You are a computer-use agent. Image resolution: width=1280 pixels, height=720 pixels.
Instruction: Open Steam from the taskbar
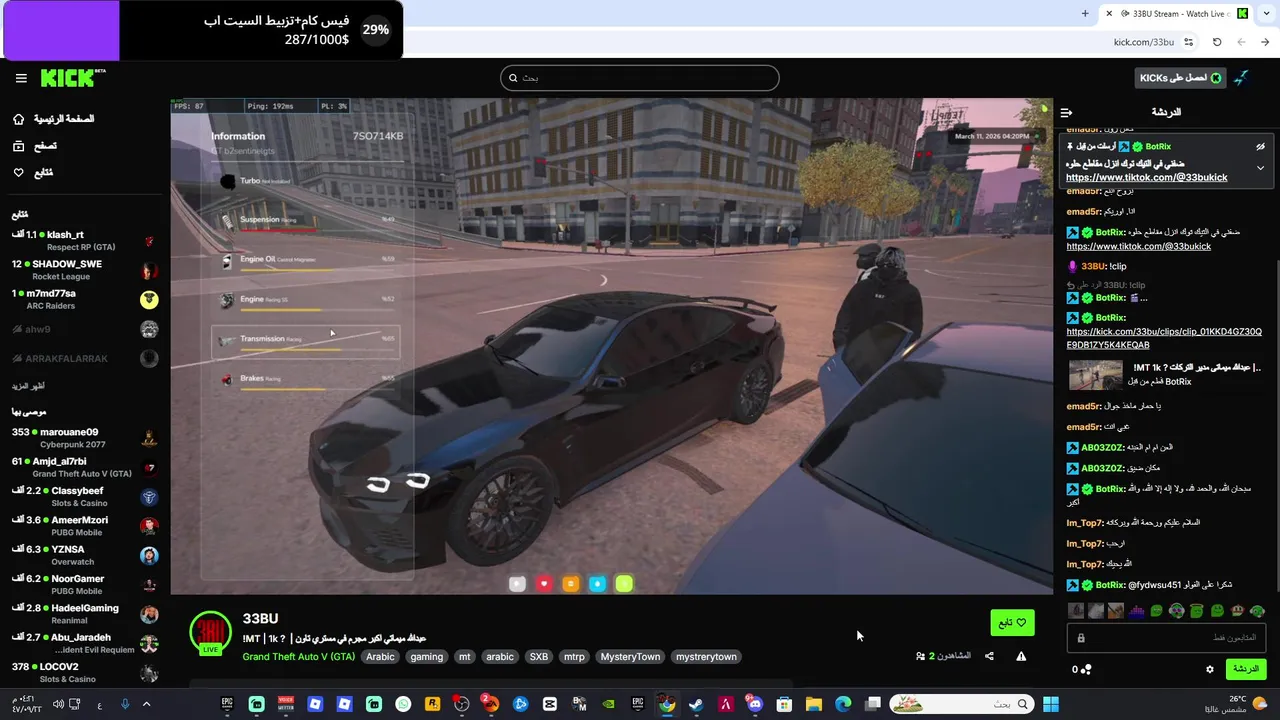click(696, 704)
